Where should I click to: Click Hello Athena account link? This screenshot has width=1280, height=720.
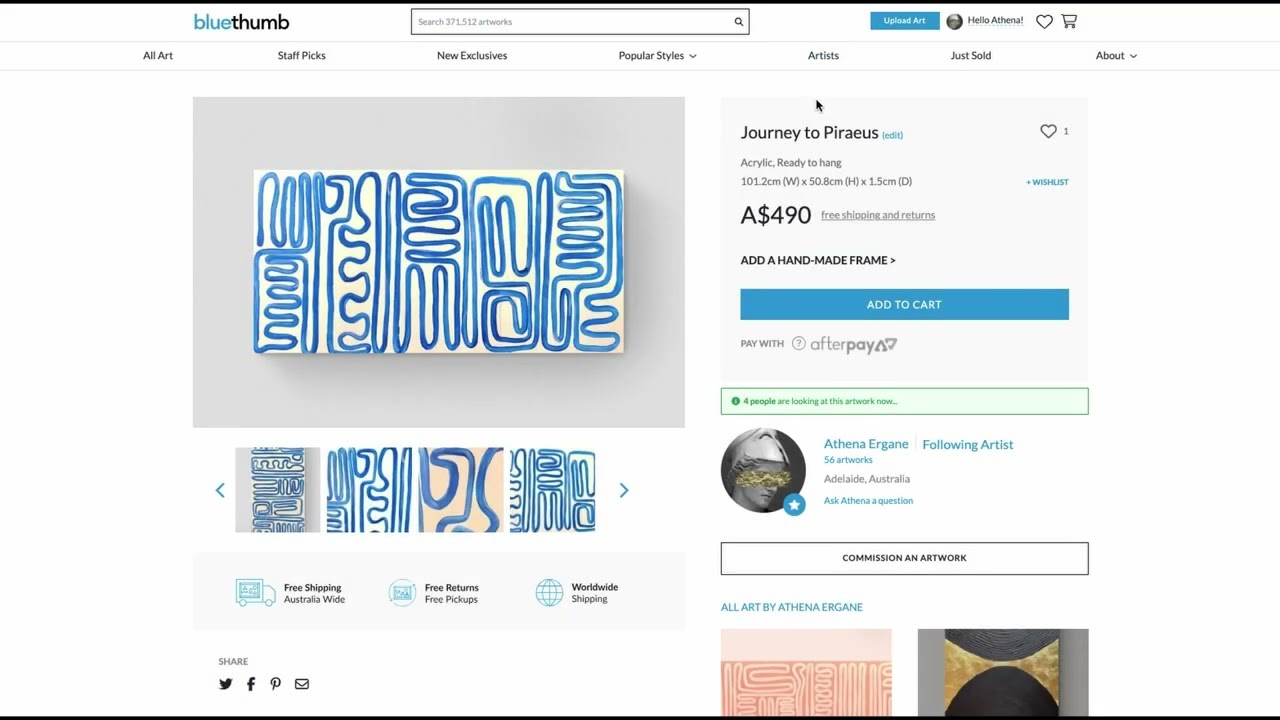(x=995, y=21)
